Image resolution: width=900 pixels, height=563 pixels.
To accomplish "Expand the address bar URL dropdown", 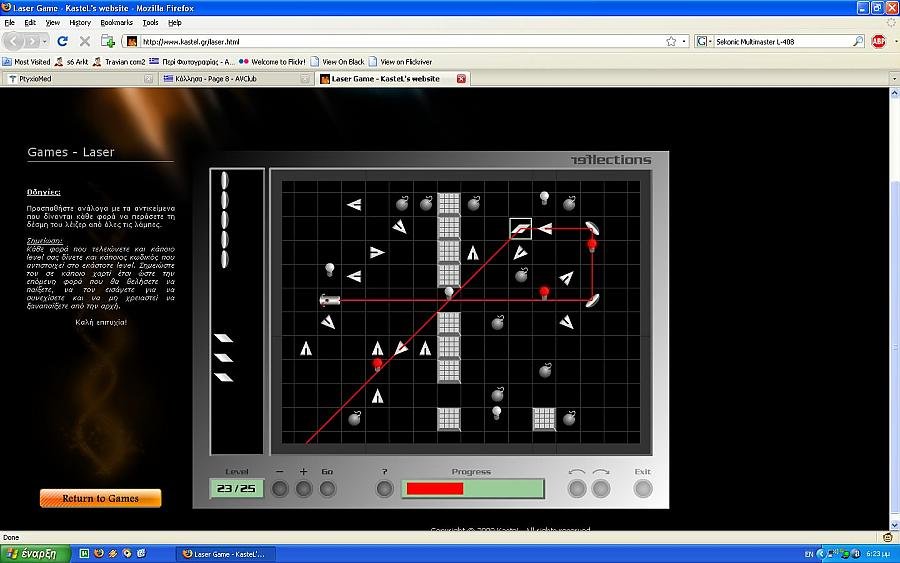I will (x=684, y=41).
